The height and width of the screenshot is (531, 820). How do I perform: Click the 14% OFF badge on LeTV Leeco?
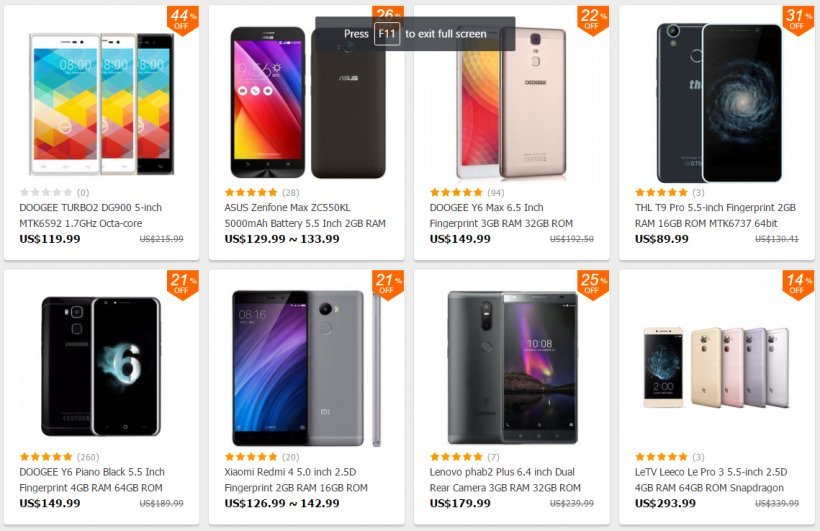[x=798, y=285]
